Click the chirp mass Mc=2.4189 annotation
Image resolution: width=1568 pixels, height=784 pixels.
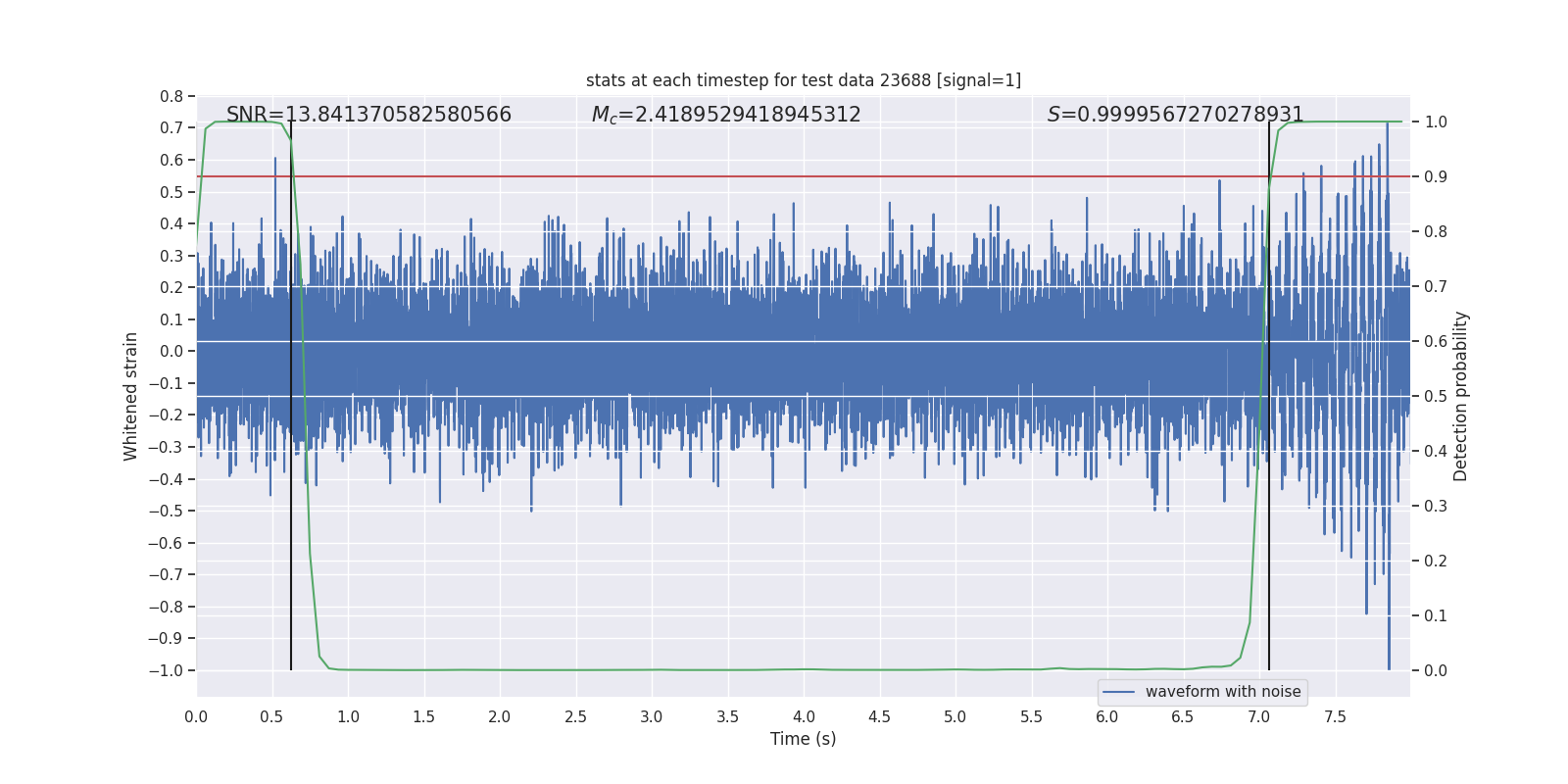tap(725, 115)
